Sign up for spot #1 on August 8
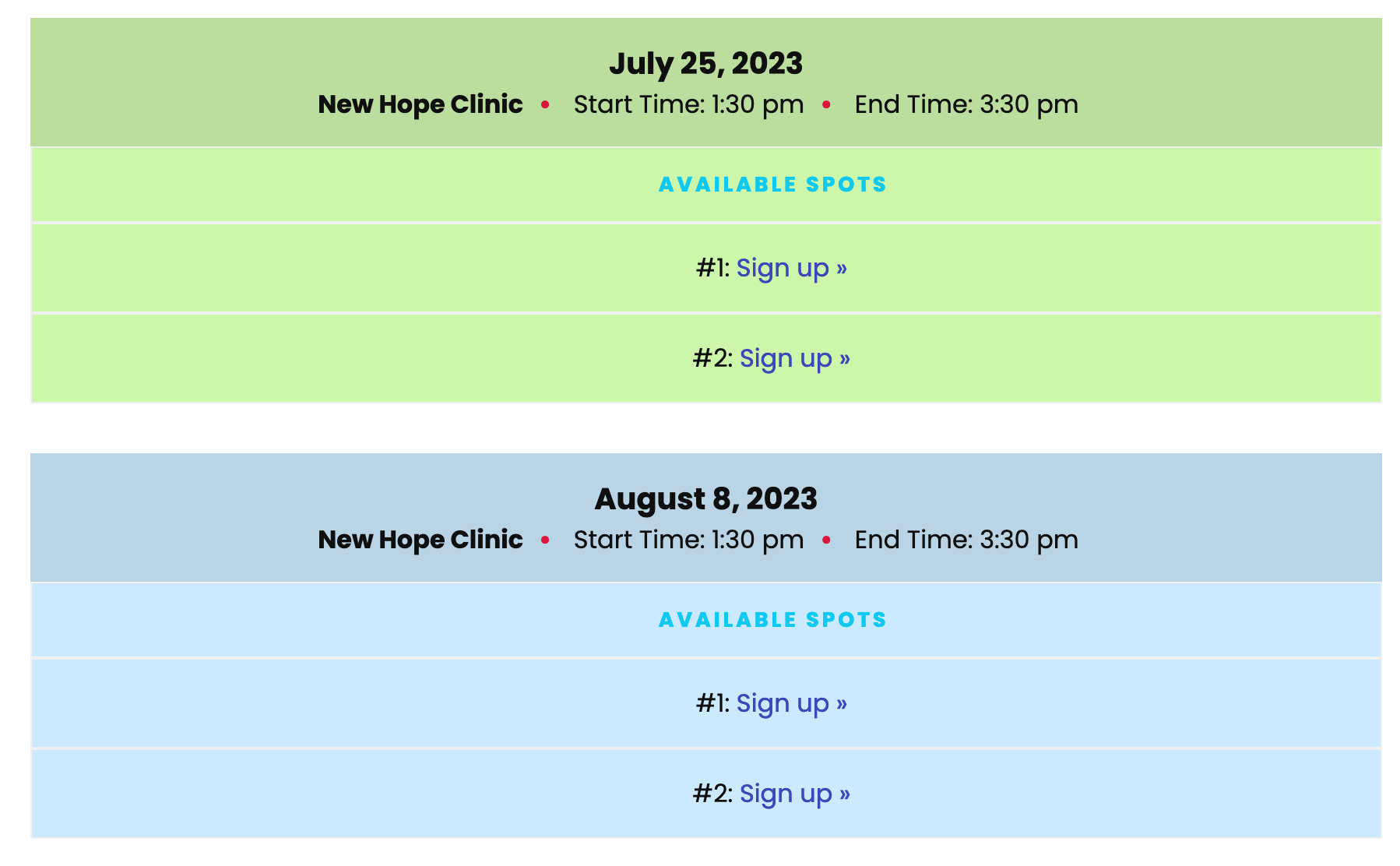This screenshot has width=1400, height=866. coord(792,703)
